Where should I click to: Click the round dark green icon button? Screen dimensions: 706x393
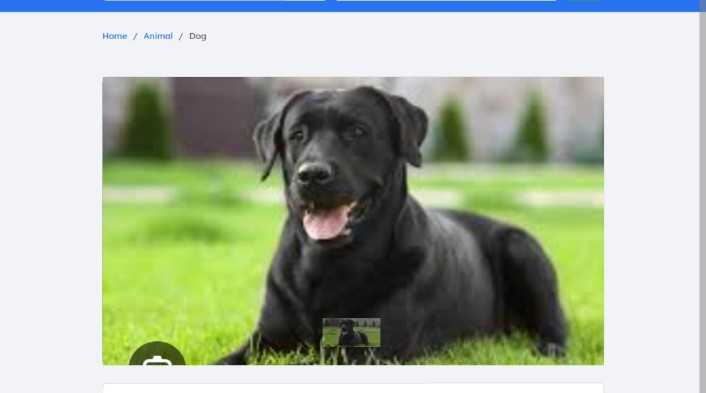[157, 353]
